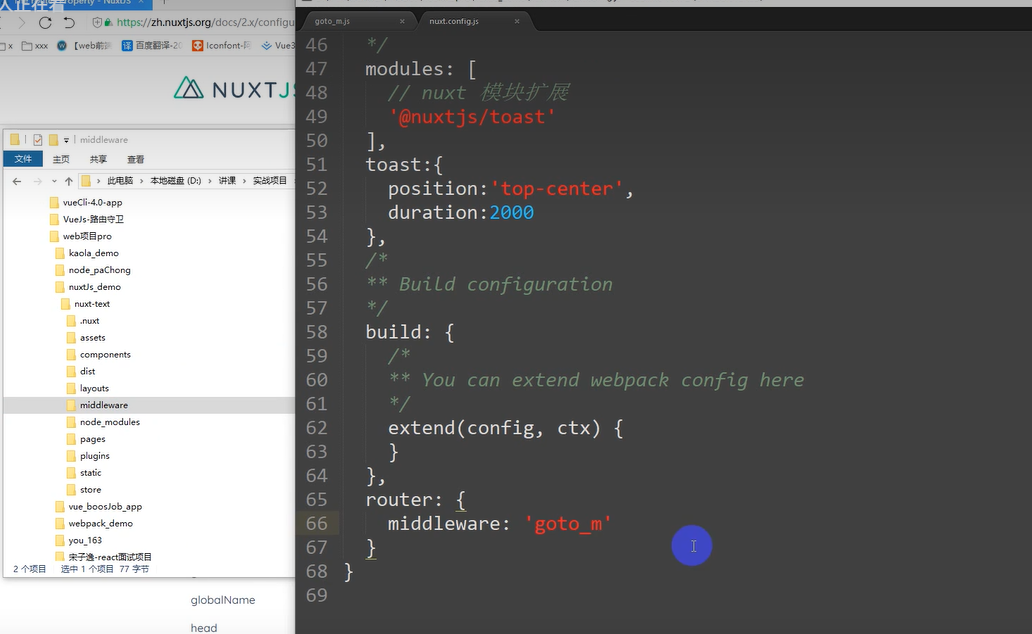Click Explorer's back arrow

(x=17, y=181)
